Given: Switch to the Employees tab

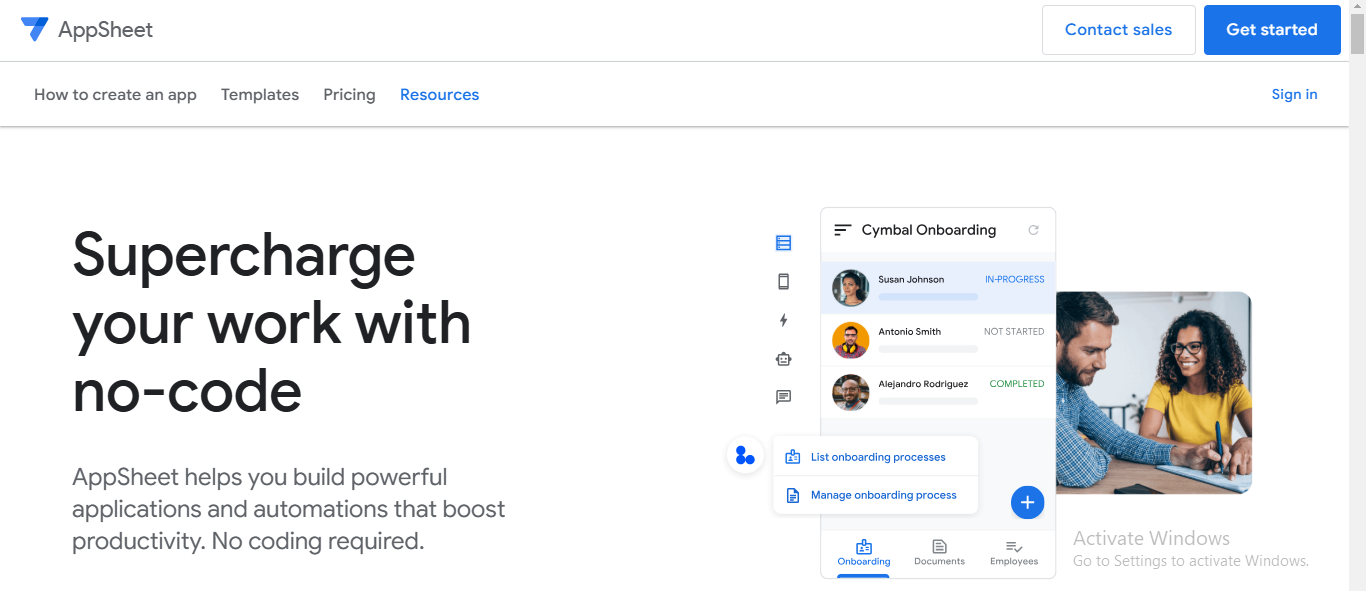Looking at the screenshot, I should tap(1013, 553).
